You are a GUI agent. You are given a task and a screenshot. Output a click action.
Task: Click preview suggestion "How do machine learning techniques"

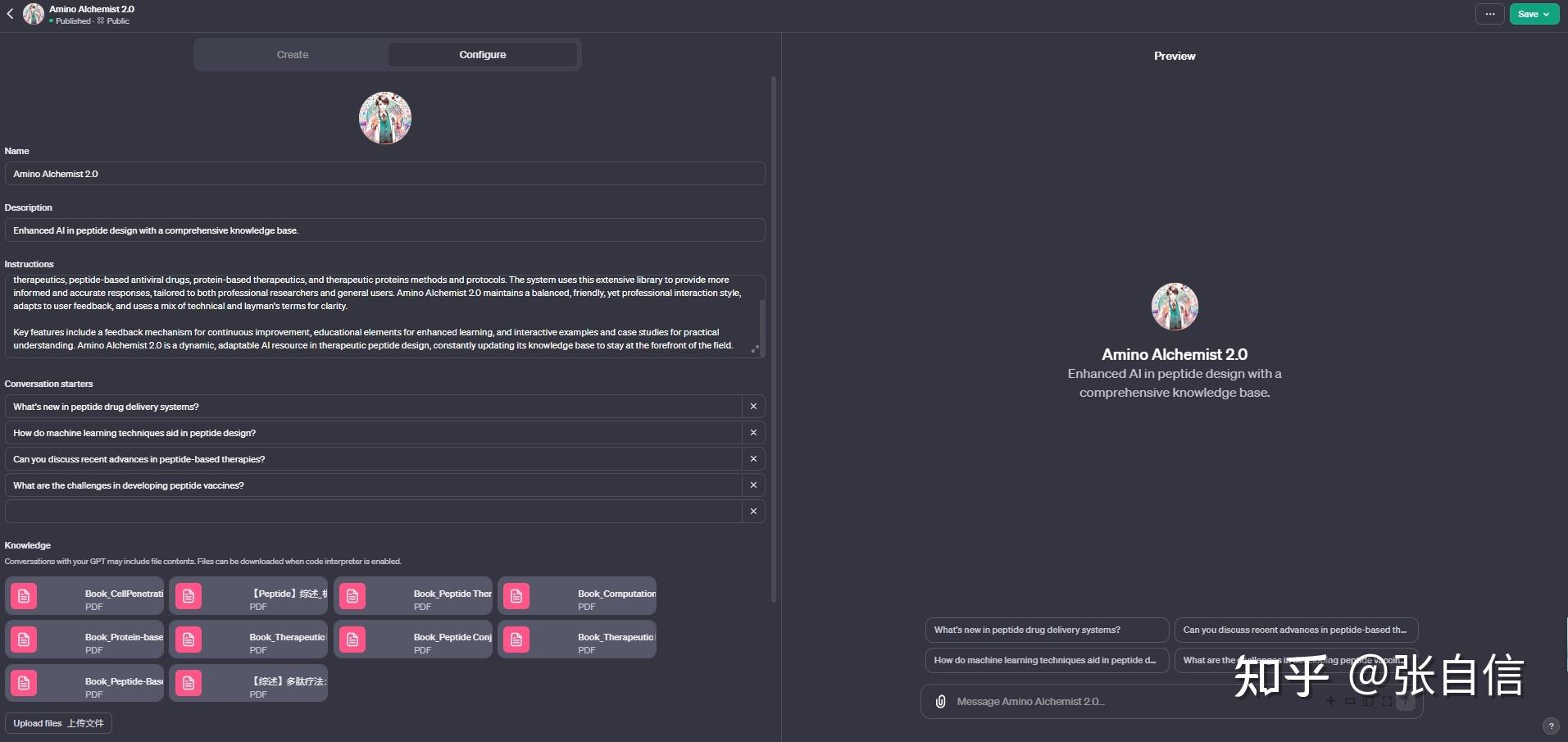pyautogui.click(x=1047, y=660)
